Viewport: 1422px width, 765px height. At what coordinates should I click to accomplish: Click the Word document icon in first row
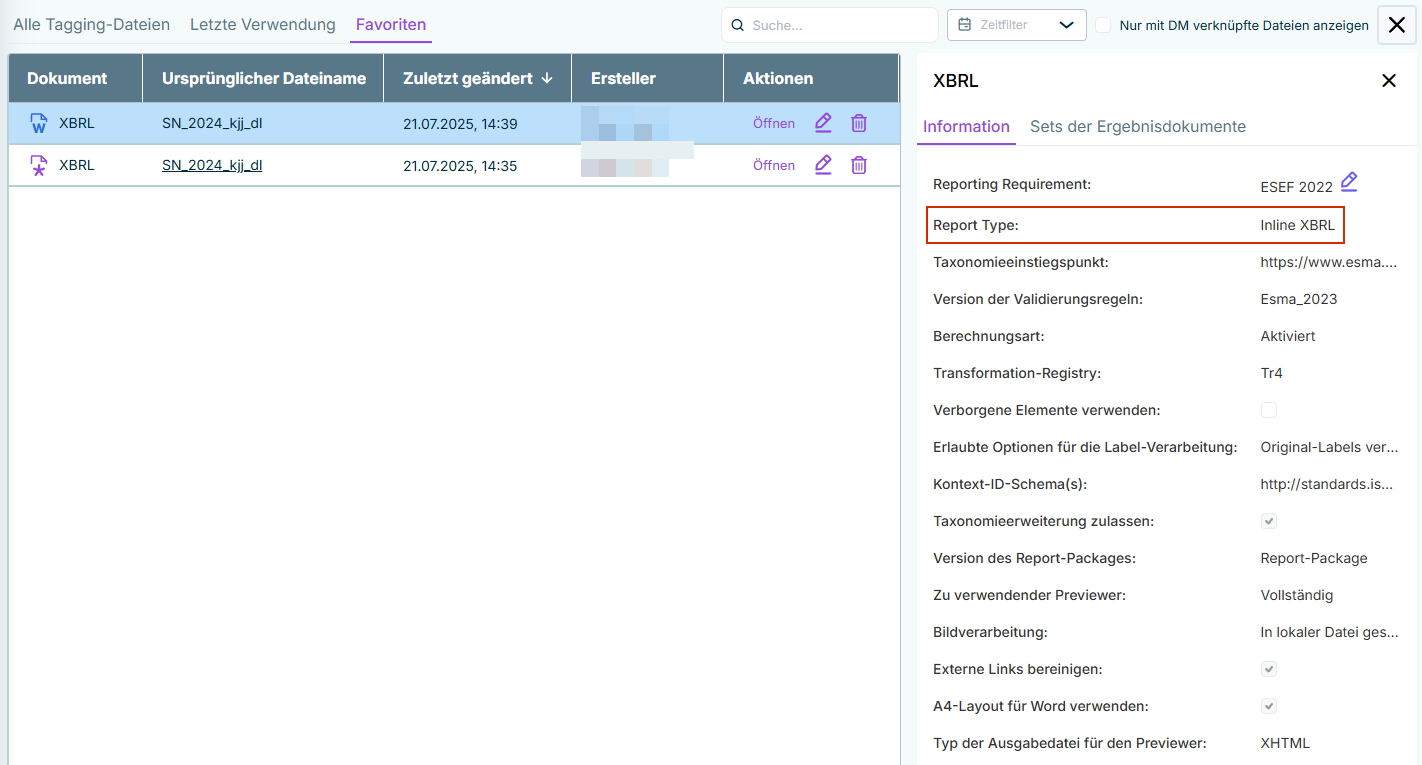click(x=39, y=124)
